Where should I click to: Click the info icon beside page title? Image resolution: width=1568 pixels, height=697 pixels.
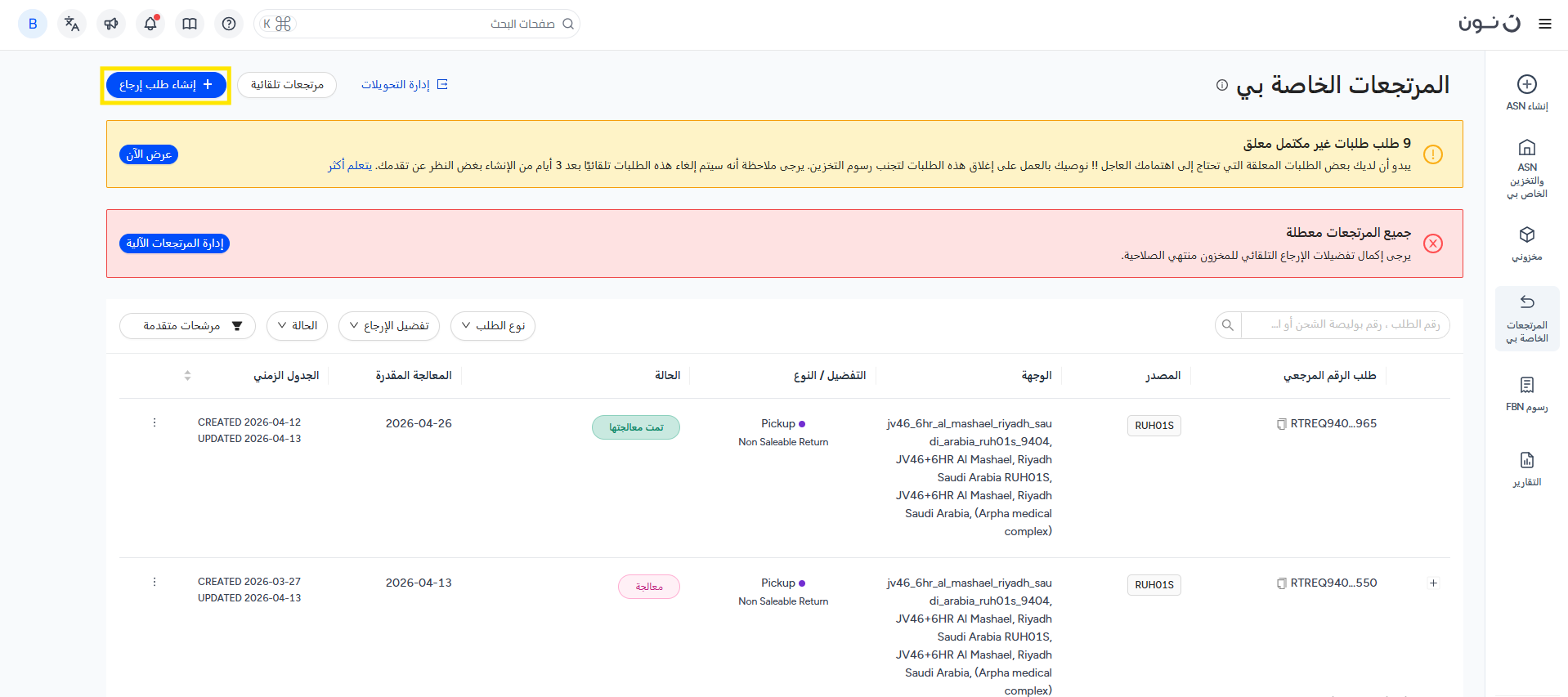point(1221,85)
